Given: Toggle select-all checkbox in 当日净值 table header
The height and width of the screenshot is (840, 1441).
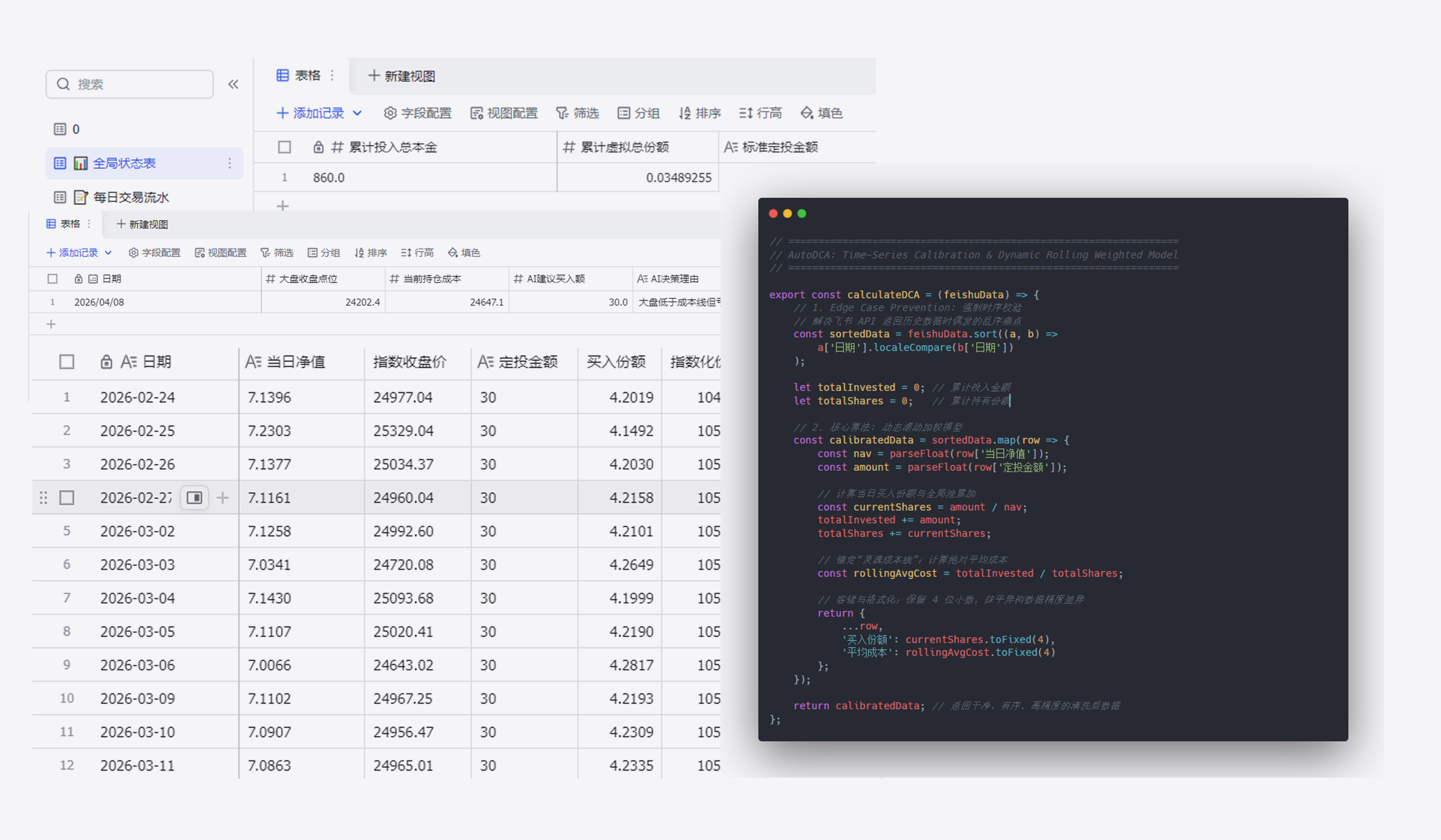Looking at the screenshot, I should pyautogui.click(x=67, y=361).
